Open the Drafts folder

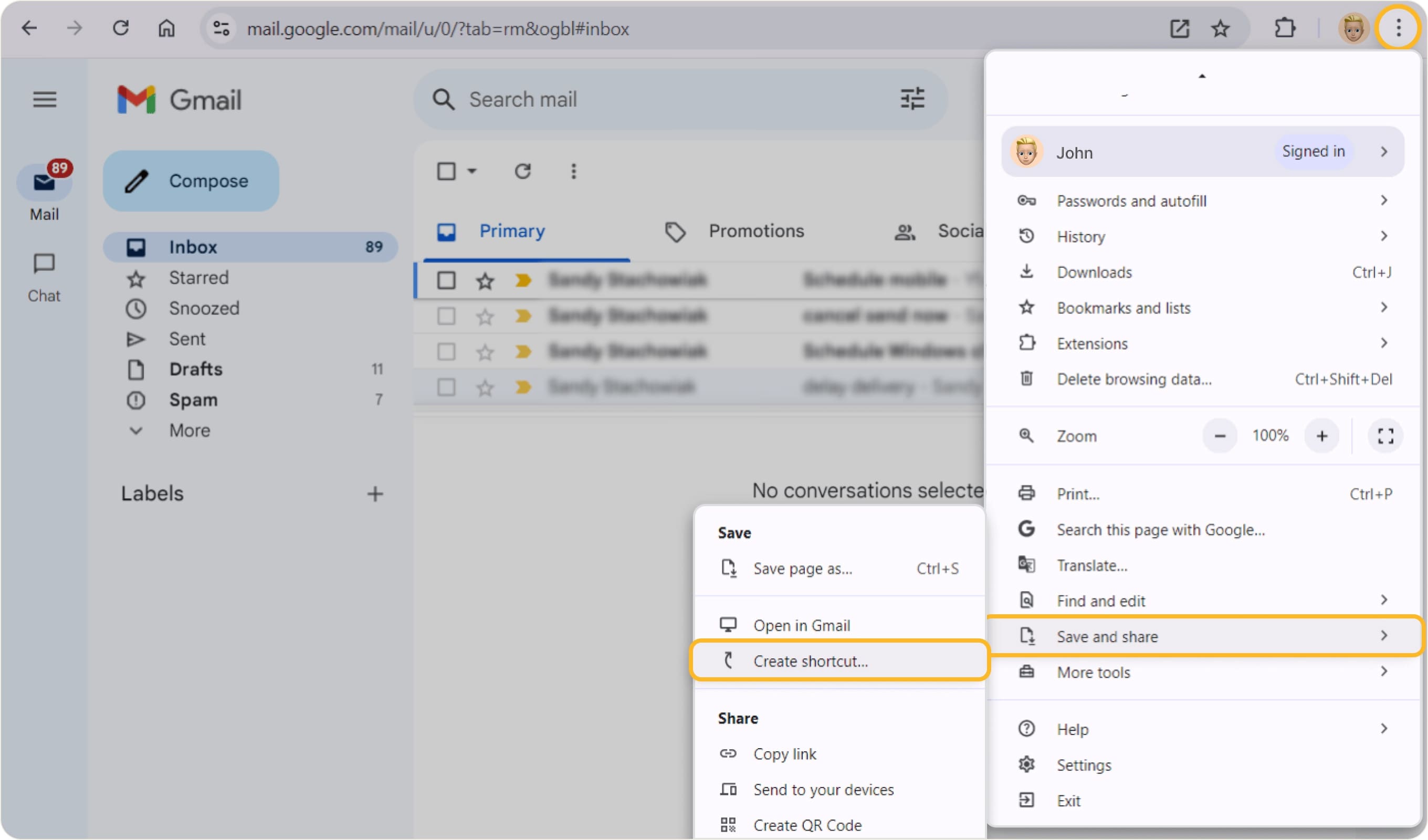tap(250, 370)
